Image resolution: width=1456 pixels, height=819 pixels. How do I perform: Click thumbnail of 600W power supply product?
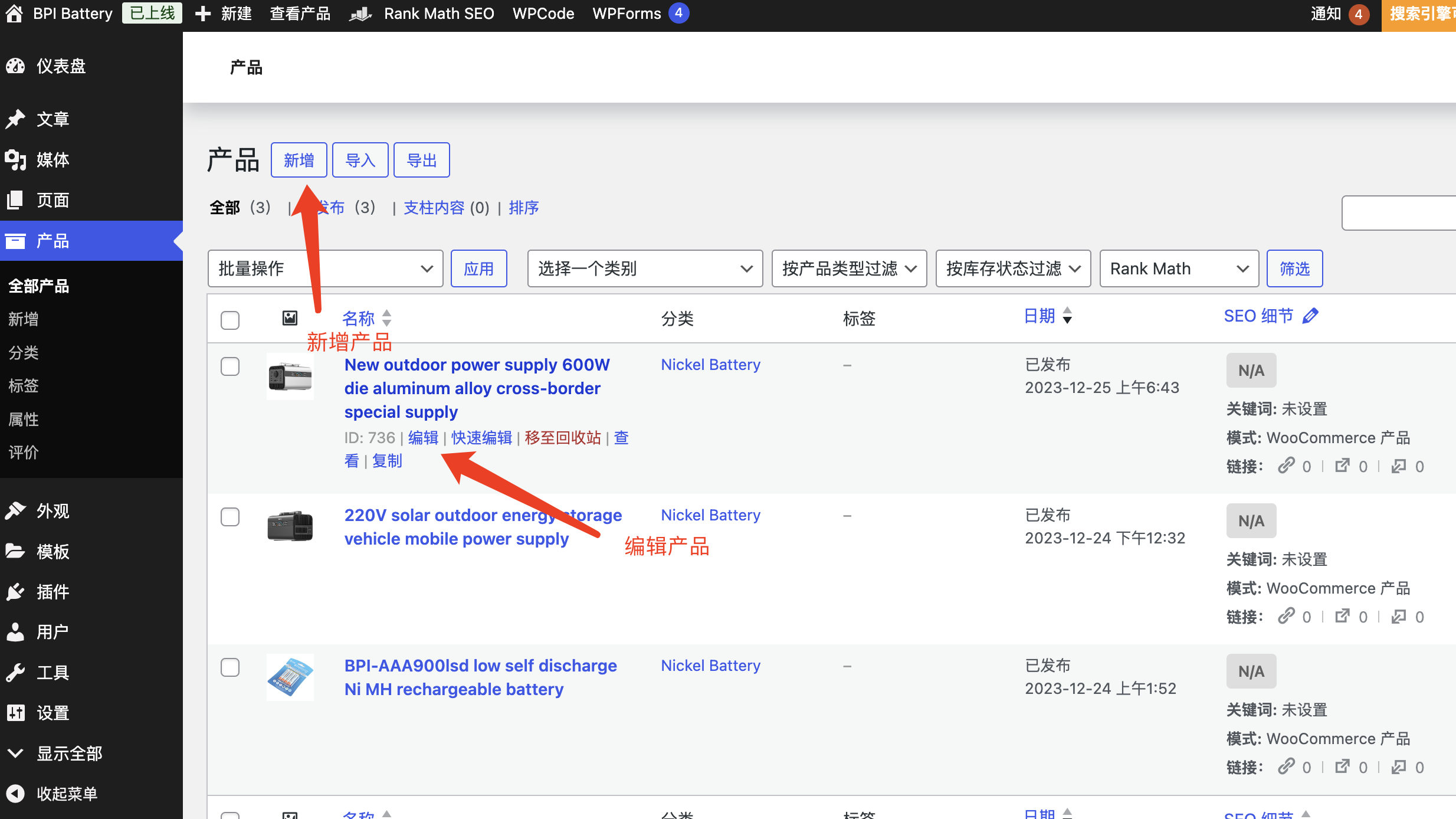290,376
